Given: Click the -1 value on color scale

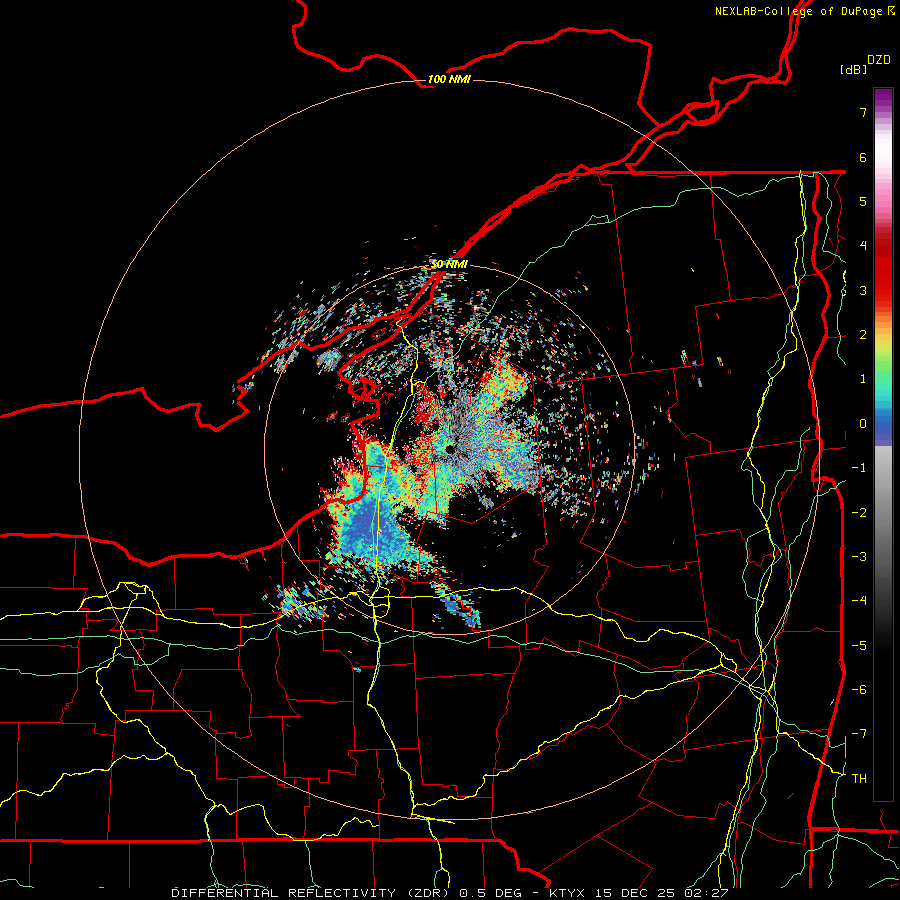Looking at the screenshot, I should (859, 468).
